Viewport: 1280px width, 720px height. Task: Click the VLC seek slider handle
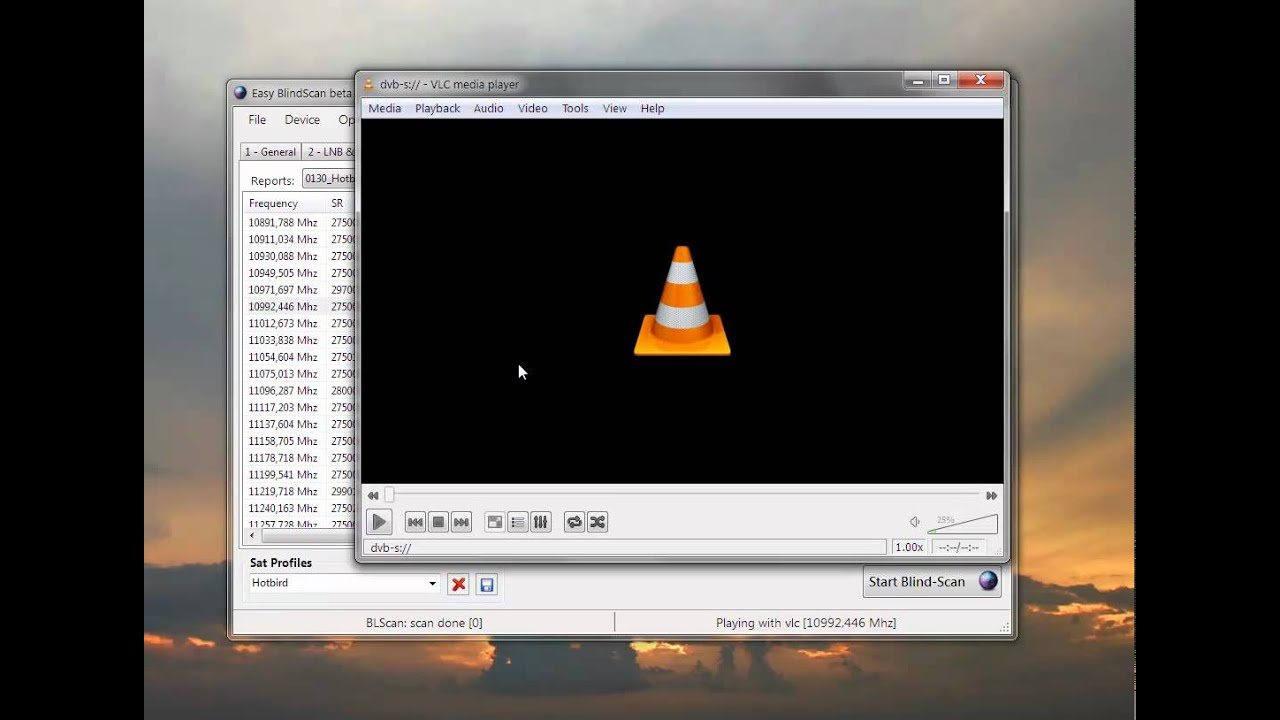pos(389,495)
